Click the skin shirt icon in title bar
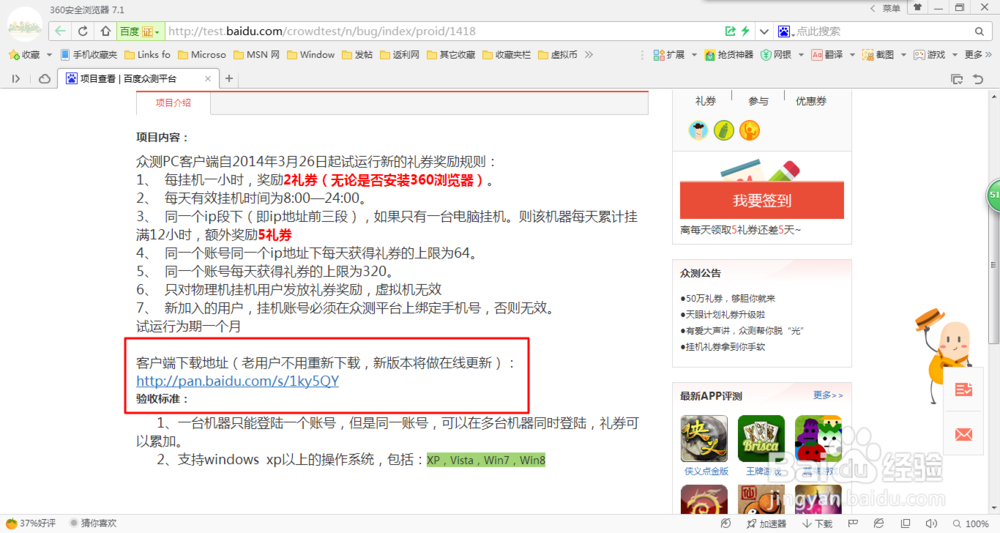The image size is (1000, 533). (917, 8)
